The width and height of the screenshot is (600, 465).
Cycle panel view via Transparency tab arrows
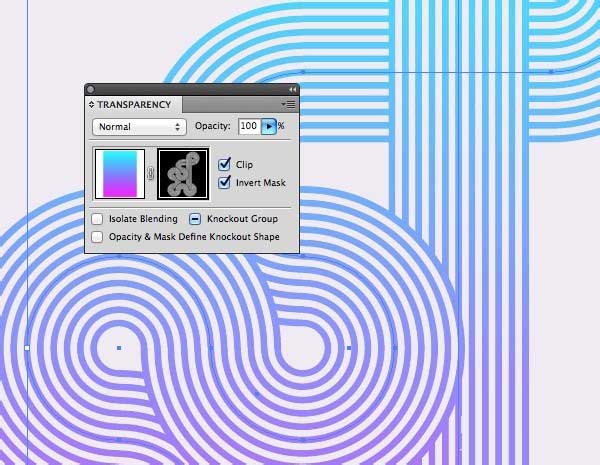[91, 104]
